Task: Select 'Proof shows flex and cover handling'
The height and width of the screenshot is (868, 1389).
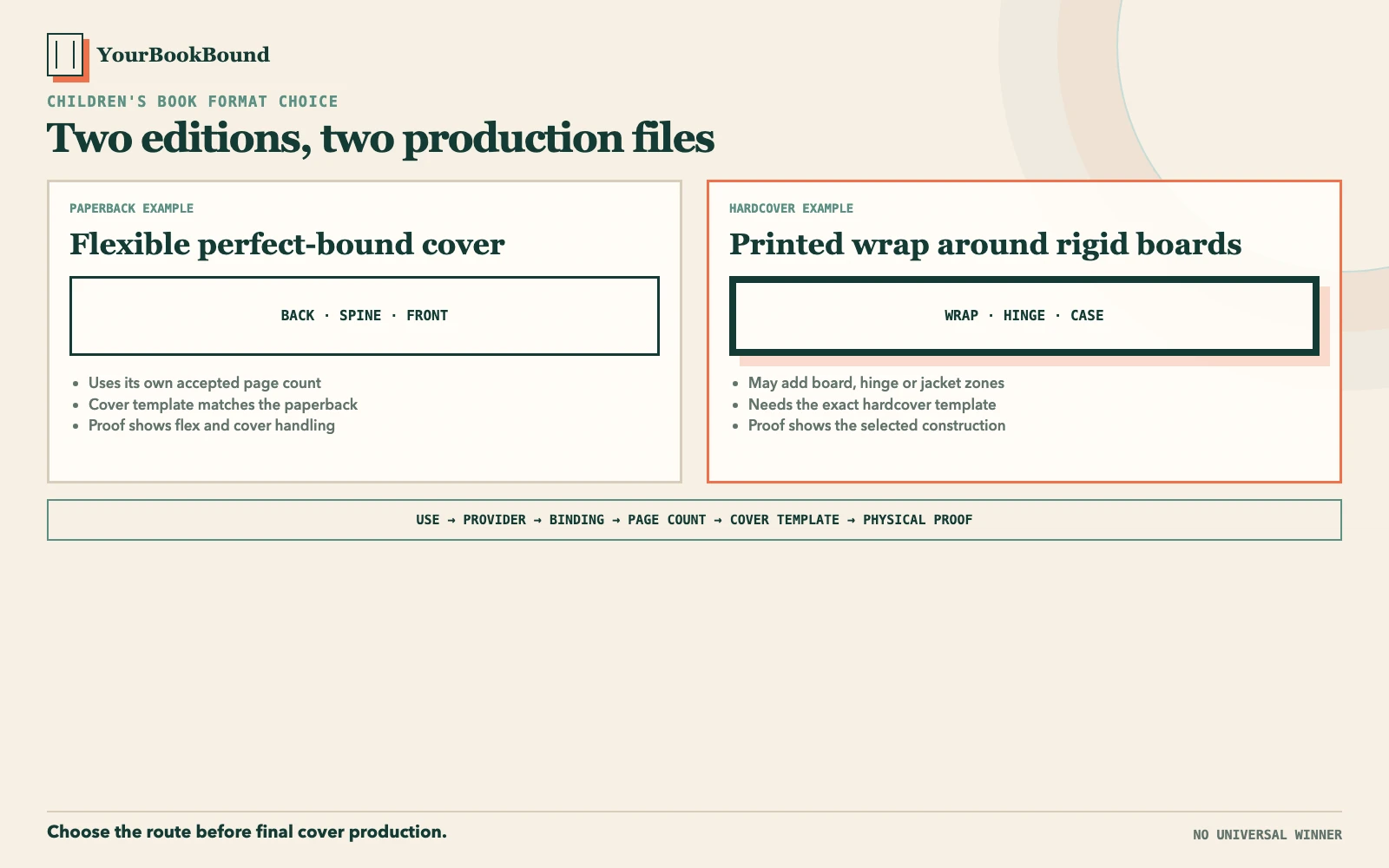Action: [212, 425]
